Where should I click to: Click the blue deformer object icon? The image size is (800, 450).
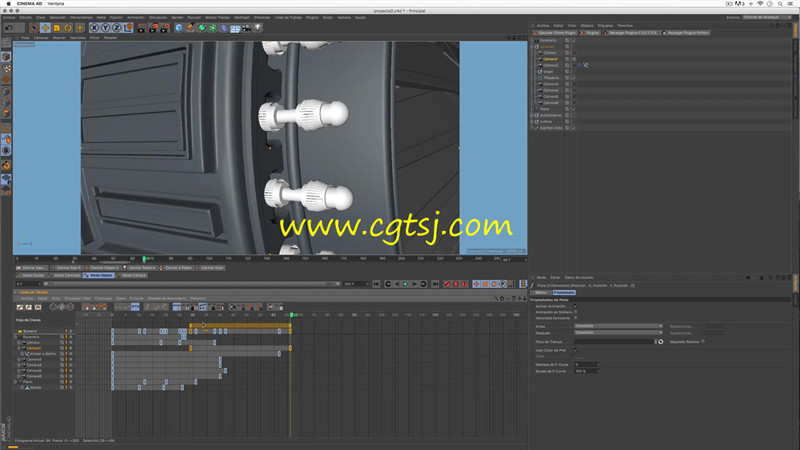point(224,28)
